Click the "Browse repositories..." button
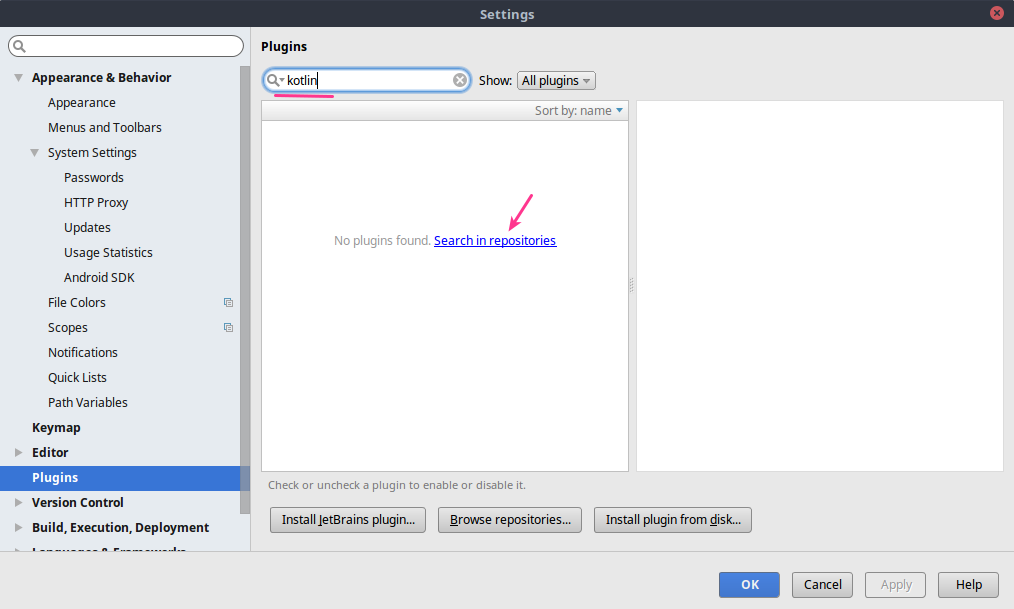Viewport: 1014px width, 609px height. pyautogui.click(x=509, y=520)
